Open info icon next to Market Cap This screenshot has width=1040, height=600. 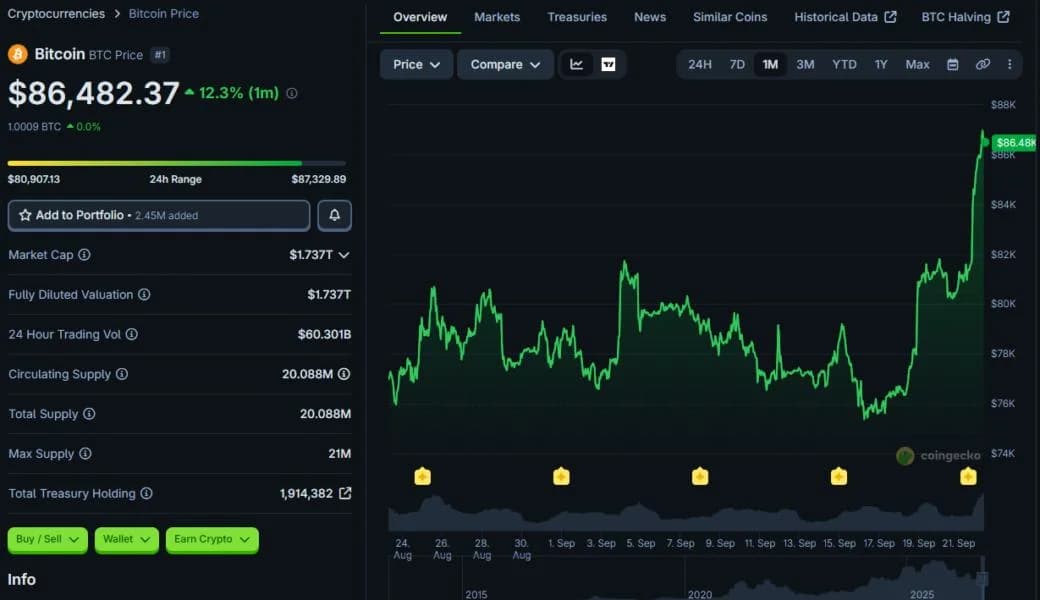[x=84, y=255]
